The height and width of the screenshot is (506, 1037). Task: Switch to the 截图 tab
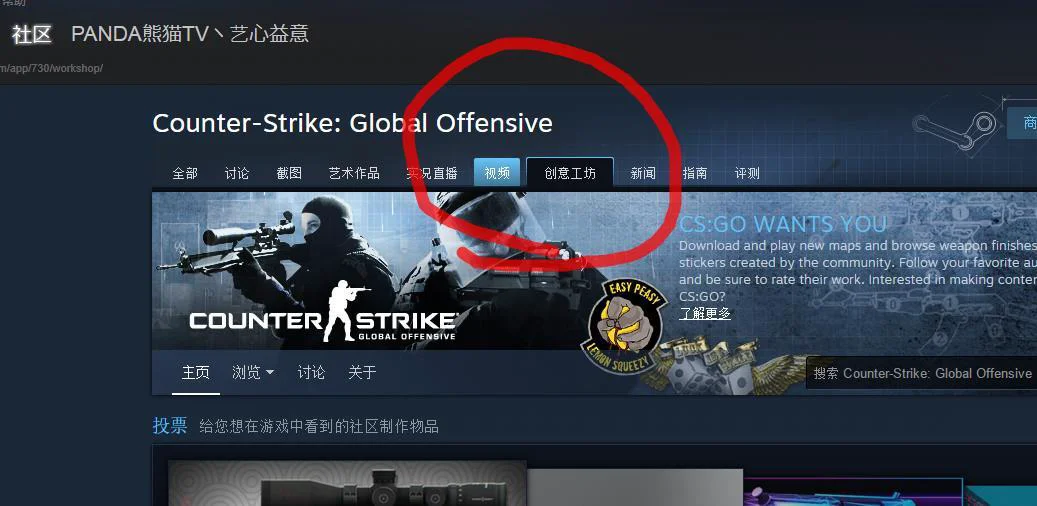[289, 173]
